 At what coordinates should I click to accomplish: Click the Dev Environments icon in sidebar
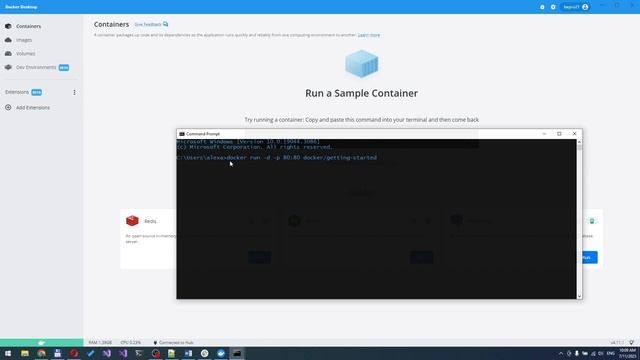8,67
